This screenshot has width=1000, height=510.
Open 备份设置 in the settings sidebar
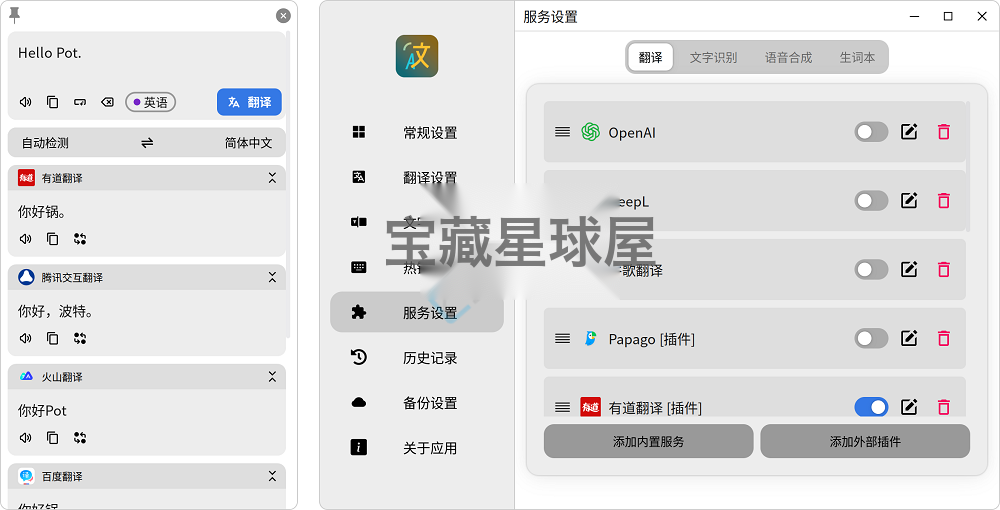pos(417,403)
